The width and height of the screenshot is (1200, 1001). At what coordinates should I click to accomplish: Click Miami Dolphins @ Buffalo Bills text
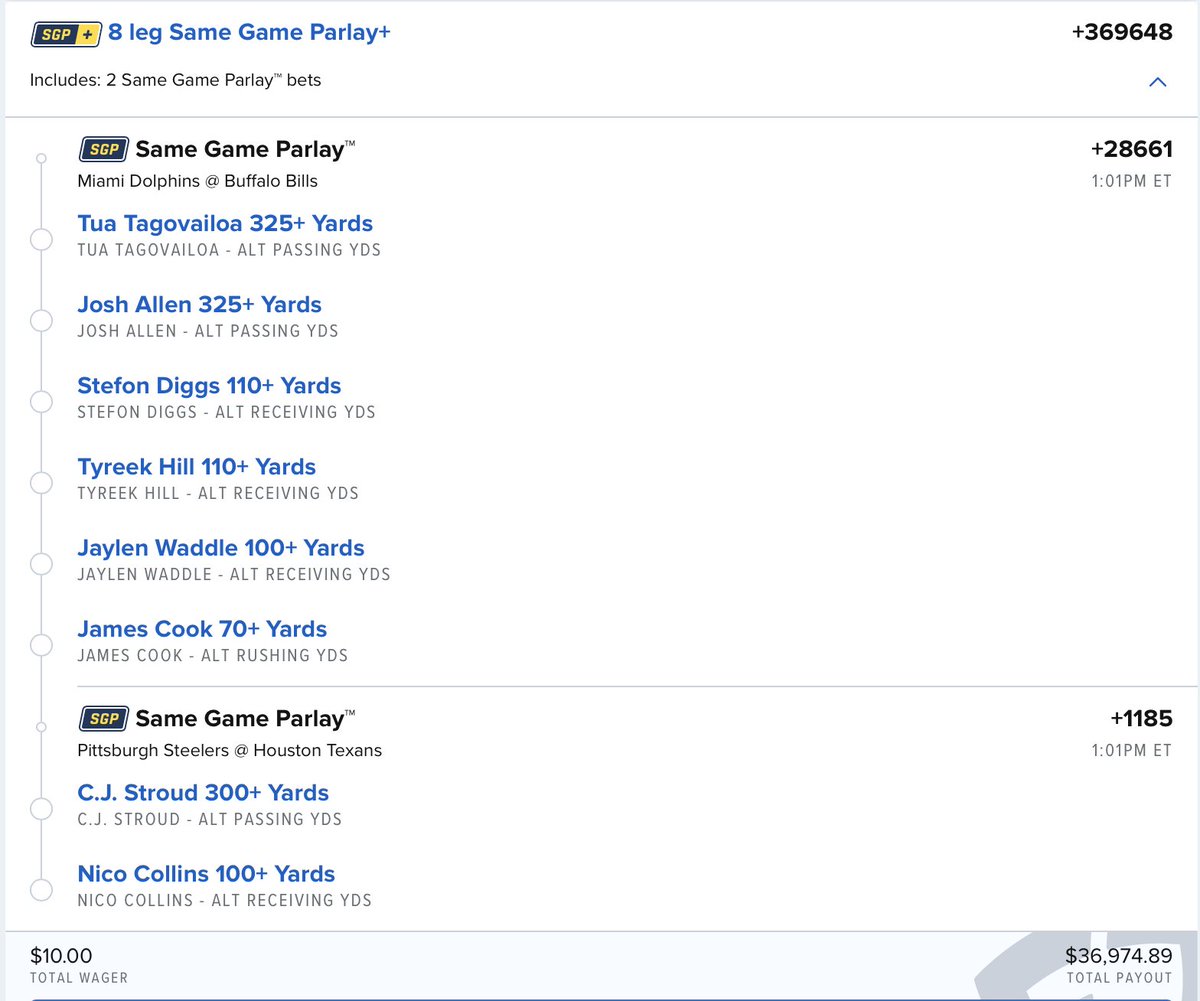click(x=197, y=181)
